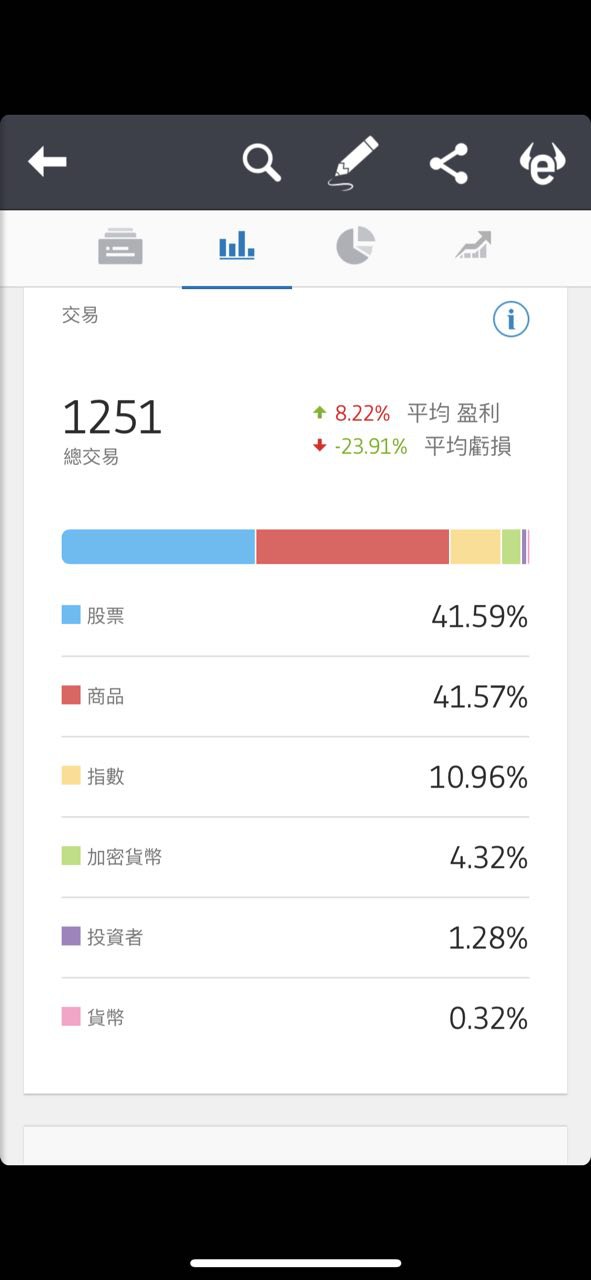Viewport: 591px width, 1280px height.
Task: Tap the 1251 總交易 total figure
Action: [x=111, y=430]
